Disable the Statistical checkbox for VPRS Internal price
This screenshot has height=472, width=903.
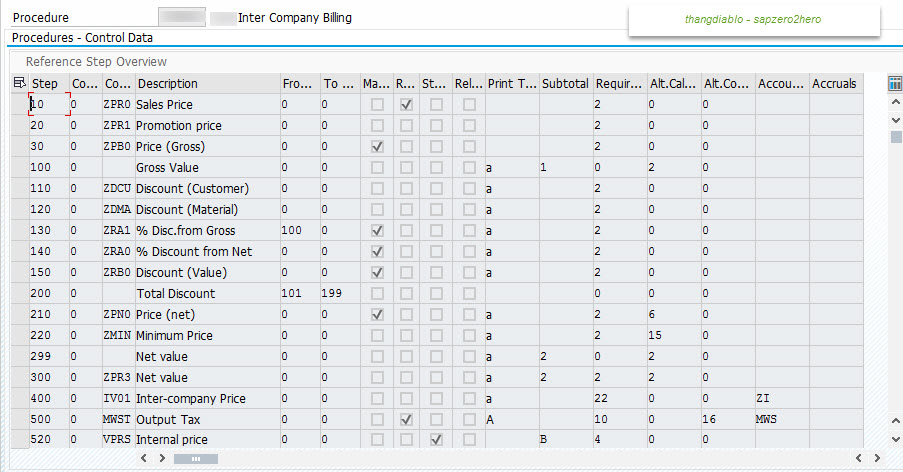(436, 440)
